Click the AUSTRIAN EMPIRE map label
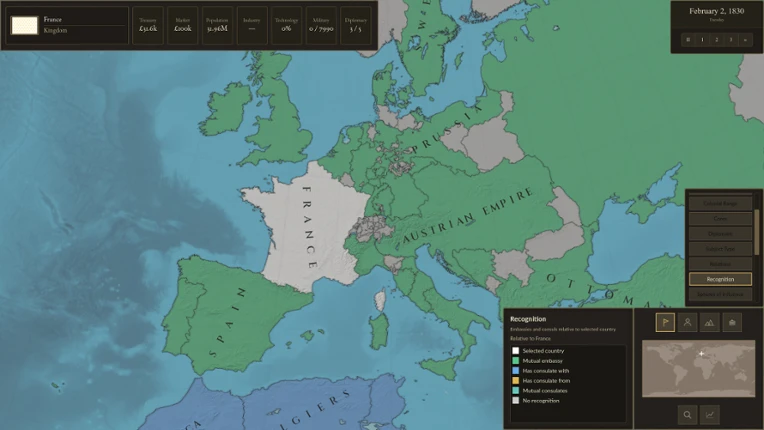The height and width of the screenshot is (430, 764). coord(468,216)
